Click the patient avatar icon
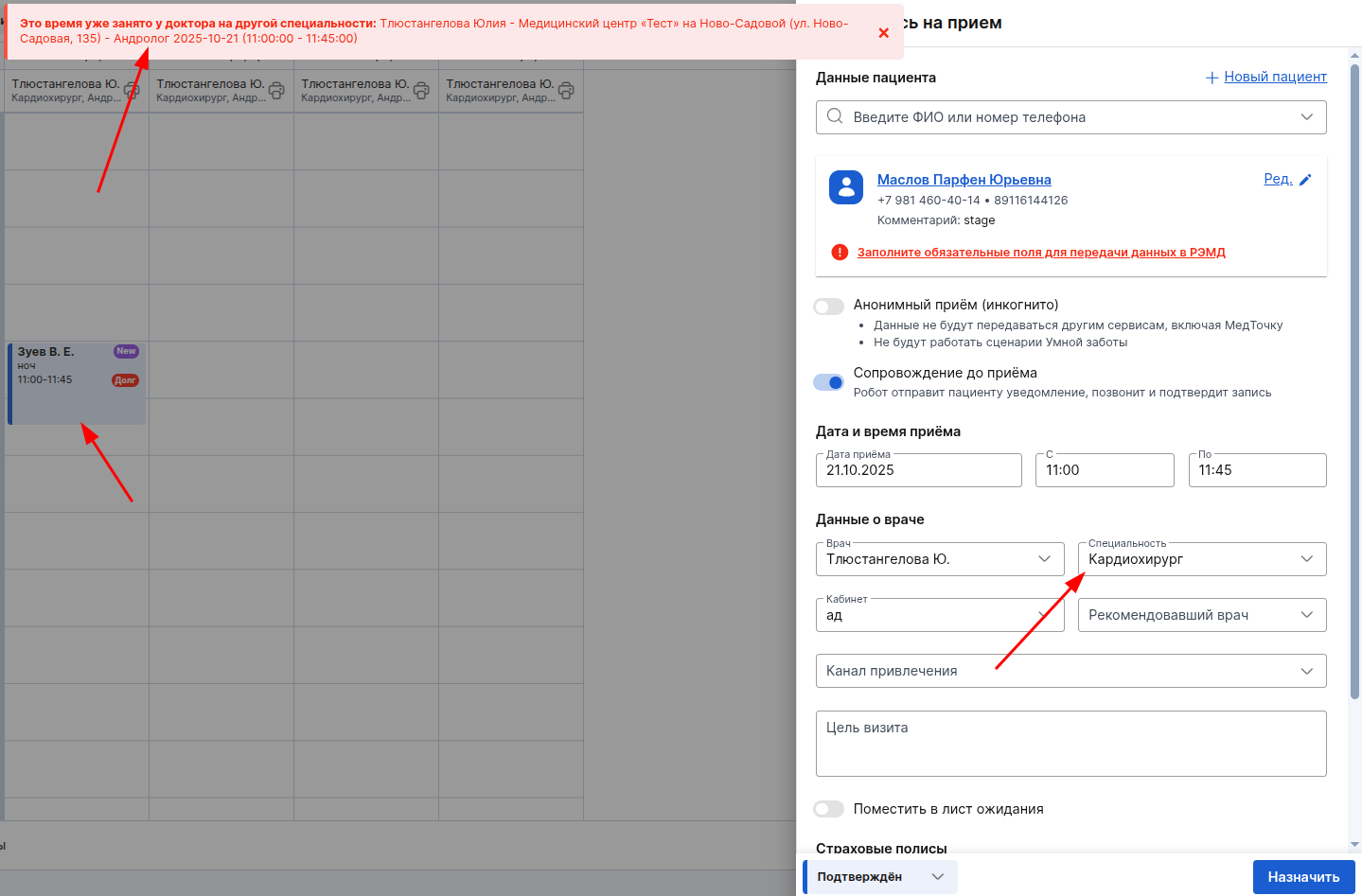 pyautogui.click(x=846, y=187)
